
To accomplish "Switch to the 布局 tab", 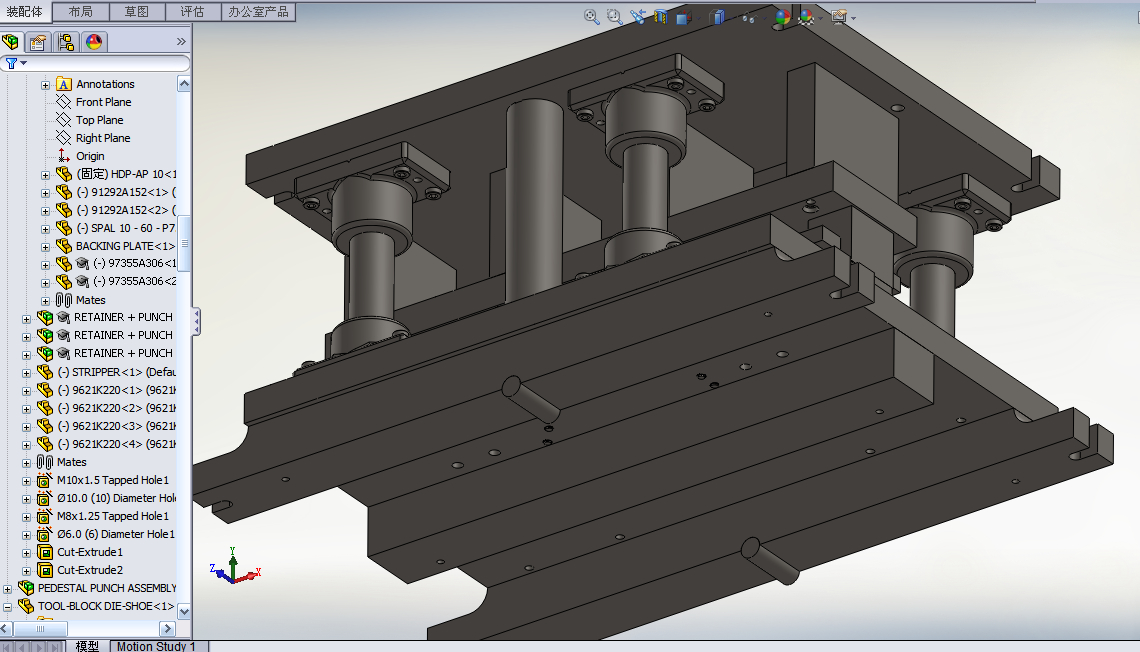I will click(x=81, y=12).
